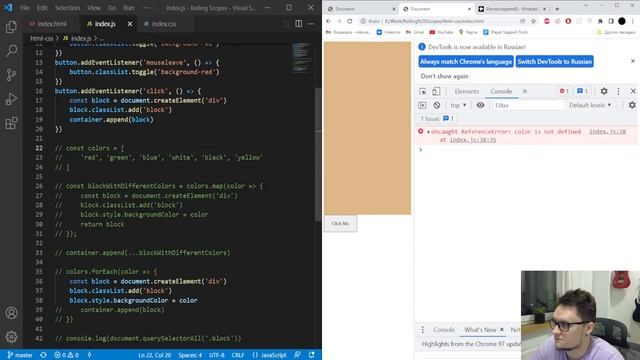Click the master branch indicator
Image resolution: width=640 pixels, height=360 pixels.
20,355
